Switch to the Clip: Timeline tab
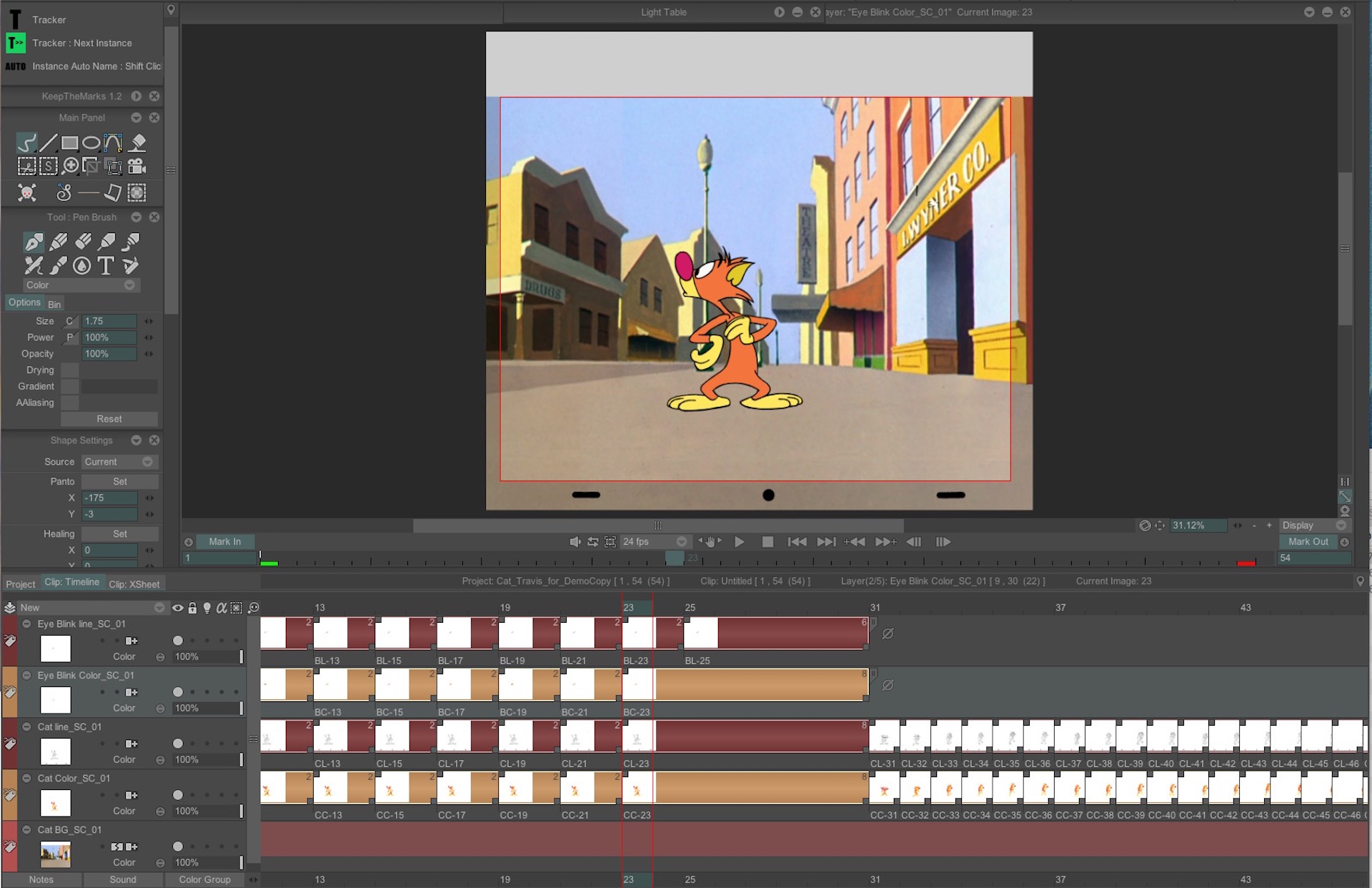This screenshot has width=1372, height=888. [x=72, y=582]
